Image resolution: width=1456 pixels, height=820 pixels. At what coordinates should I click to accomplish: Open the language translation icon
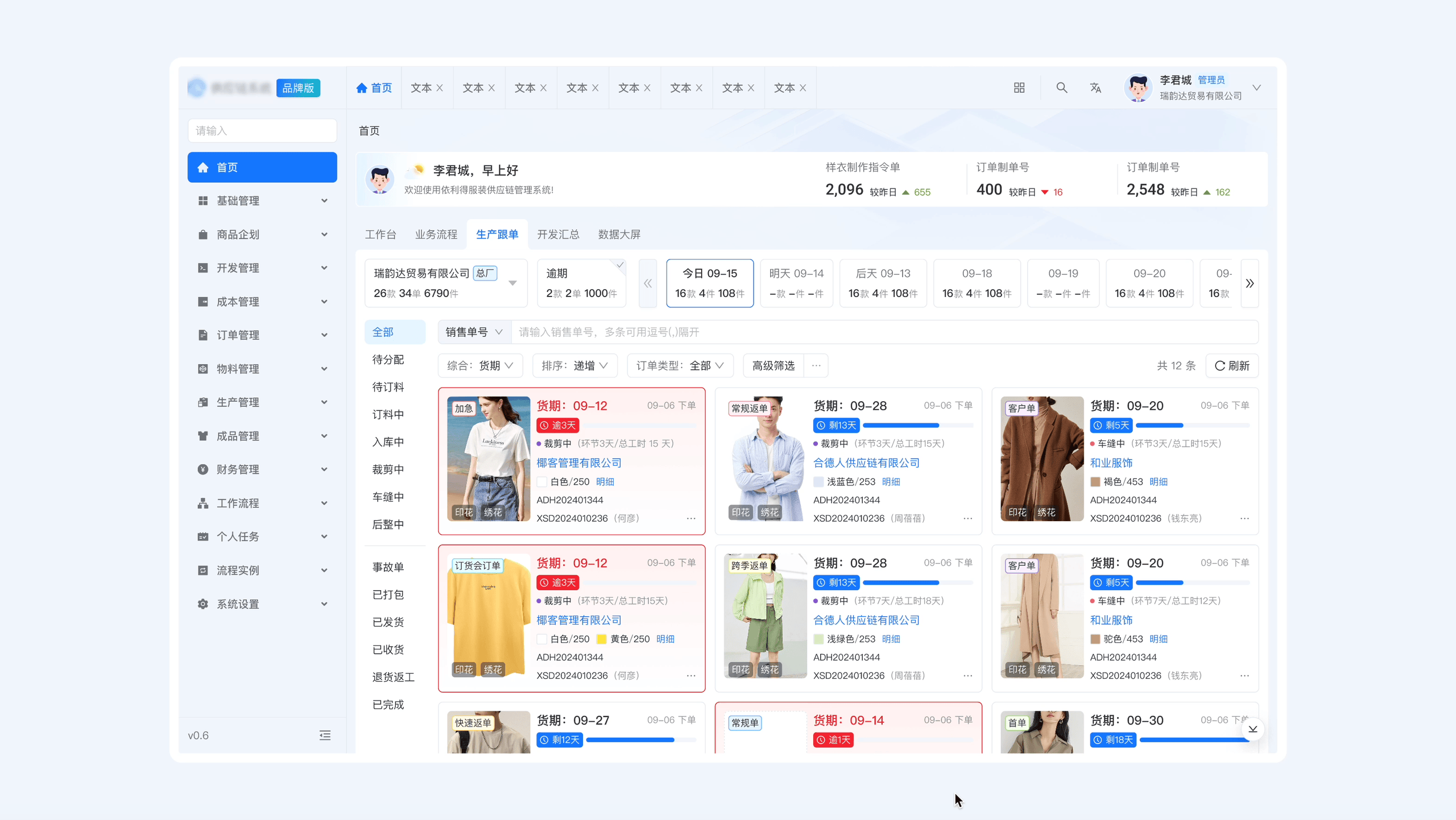click(x=1095, y=88)
